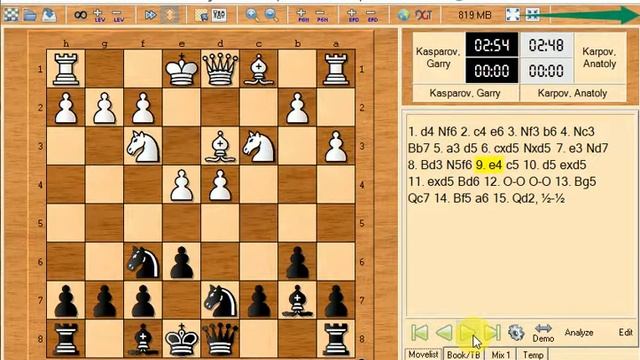Click the white queen on d1
Screen dimensions: 640x360
pos(220,69)
